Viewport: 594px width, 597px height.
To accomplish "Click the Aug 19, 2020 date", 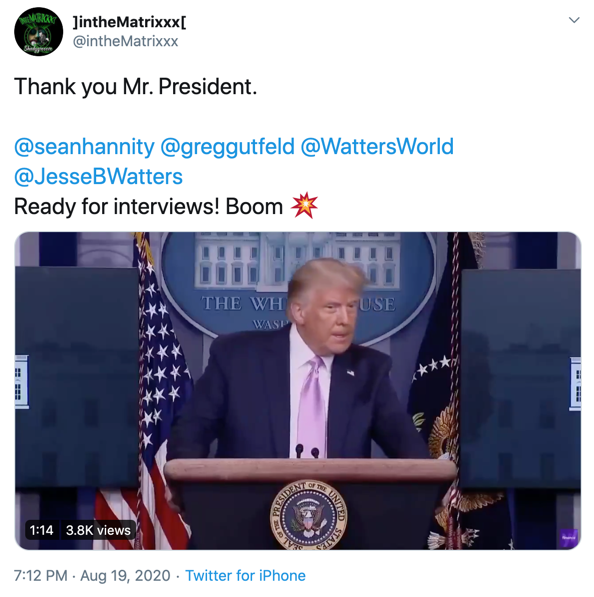I will 125,576.
